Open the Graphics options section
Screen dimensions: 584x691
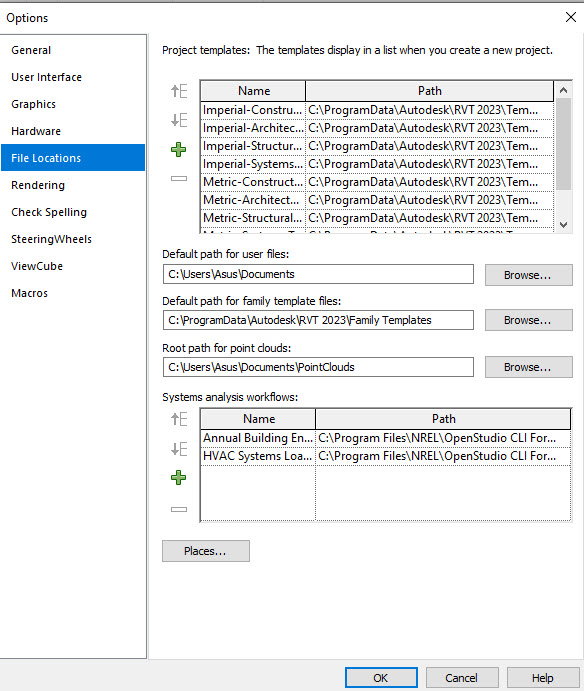point(33,104)
